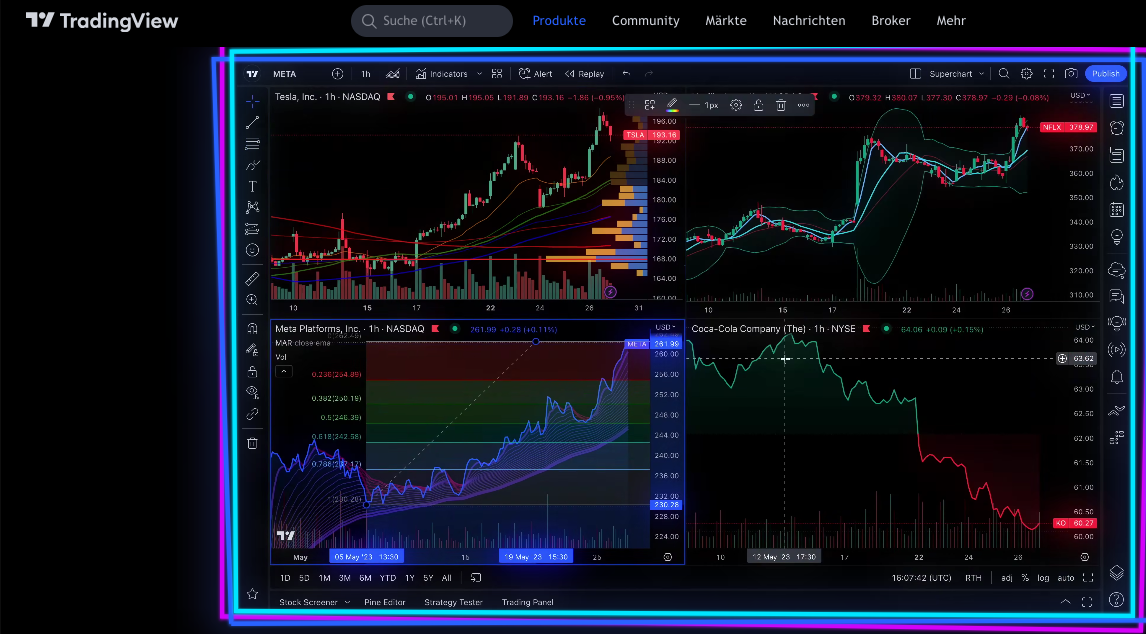Viewport: 1146px width, 634px height.
Task: Open the Community menu
Action: pyautogui.click(x=645, y=20)
